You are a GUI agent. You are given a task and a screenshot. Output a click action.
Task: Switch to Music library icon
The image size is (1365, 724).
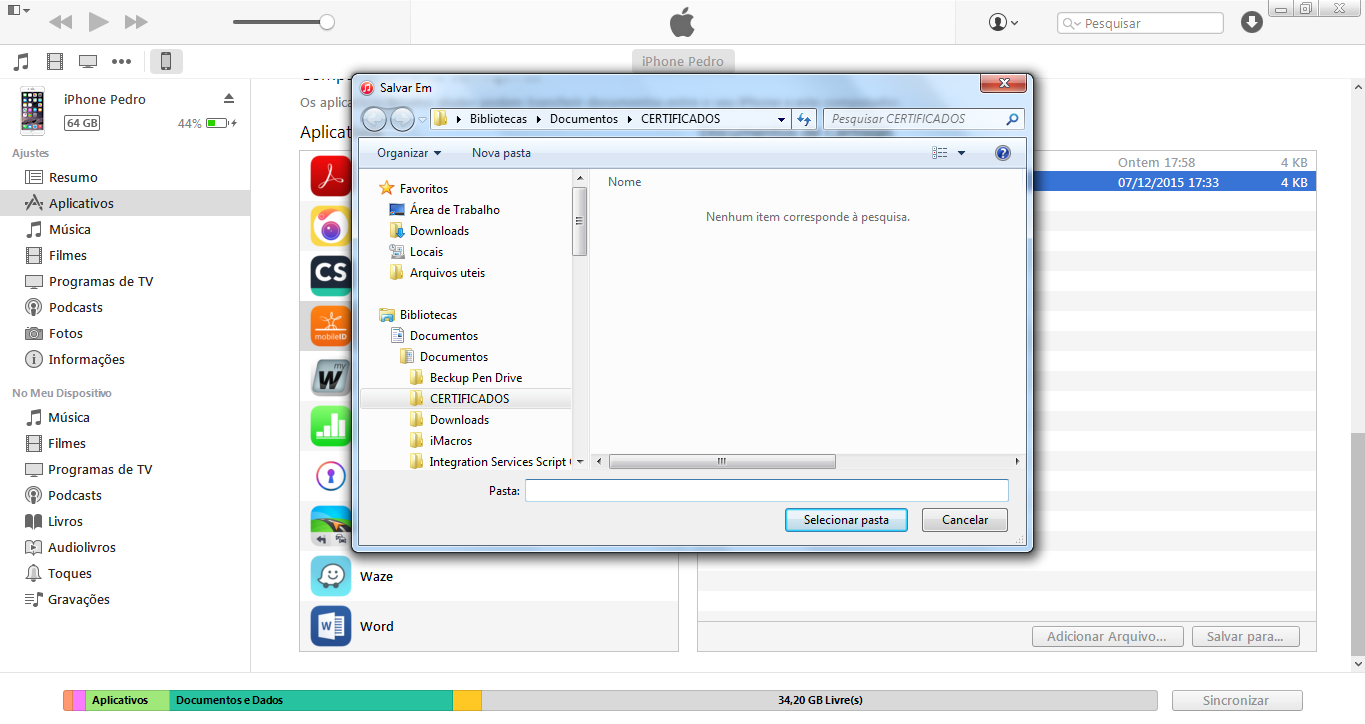tap(21, 62)
